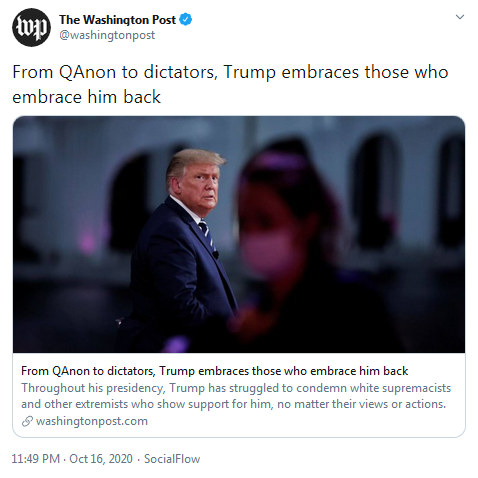Open the bold article card headline
Screen dimensions: 478x478
[215, 371]
